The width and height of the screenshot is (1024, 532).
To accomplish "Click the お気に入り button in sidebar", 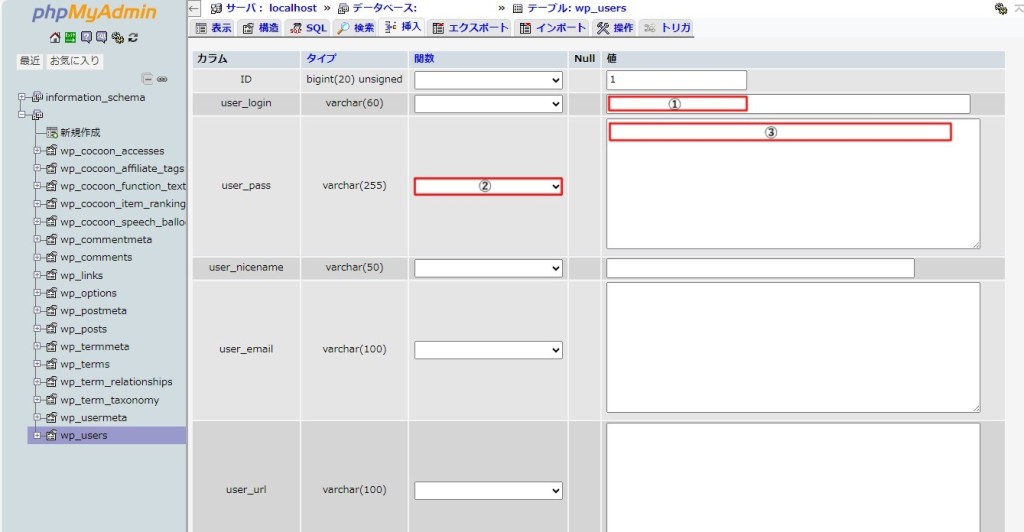I will pos(76,61).
